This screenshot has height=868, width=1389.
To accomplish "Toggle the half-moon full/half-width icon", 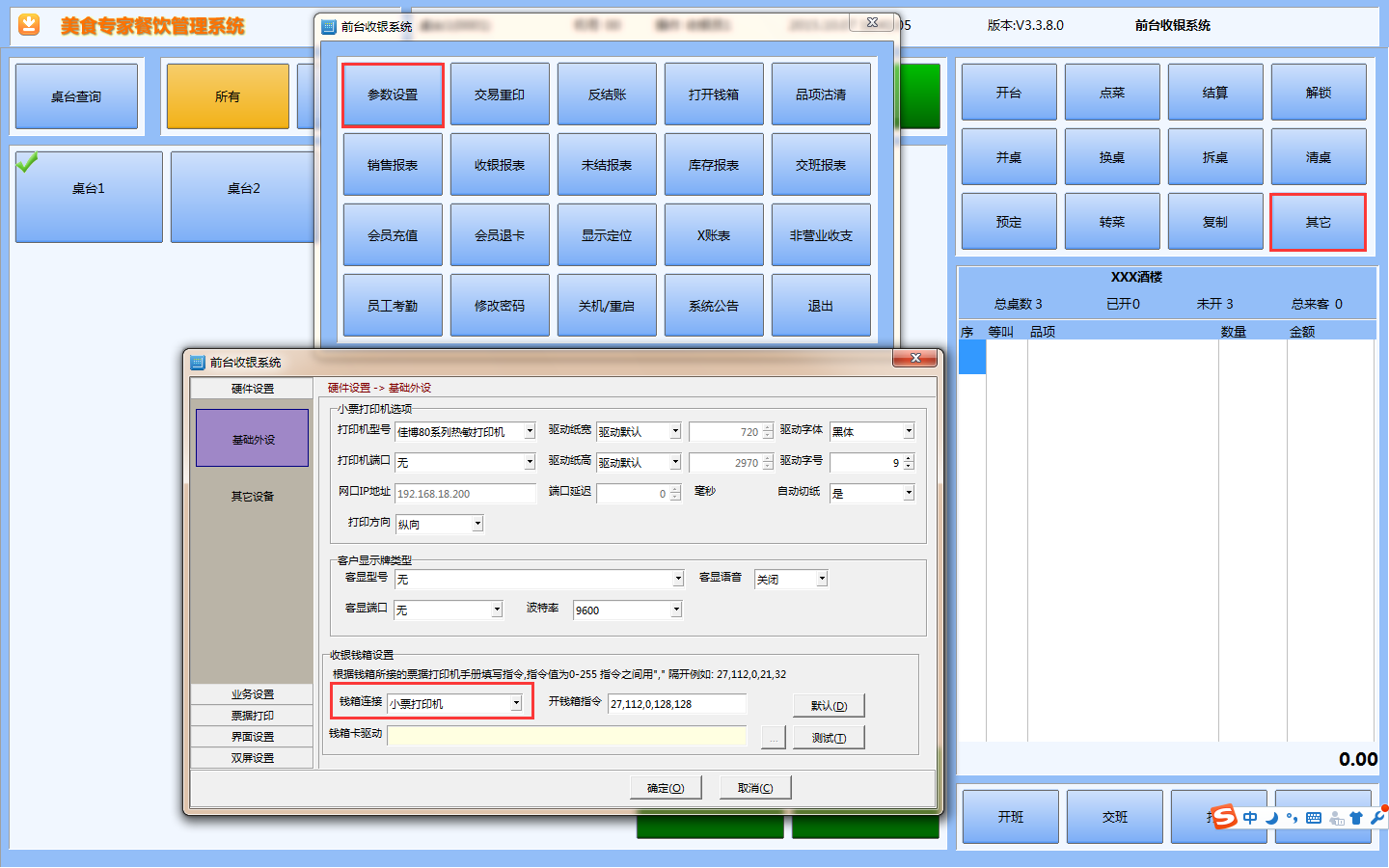I will point(1271,818).
